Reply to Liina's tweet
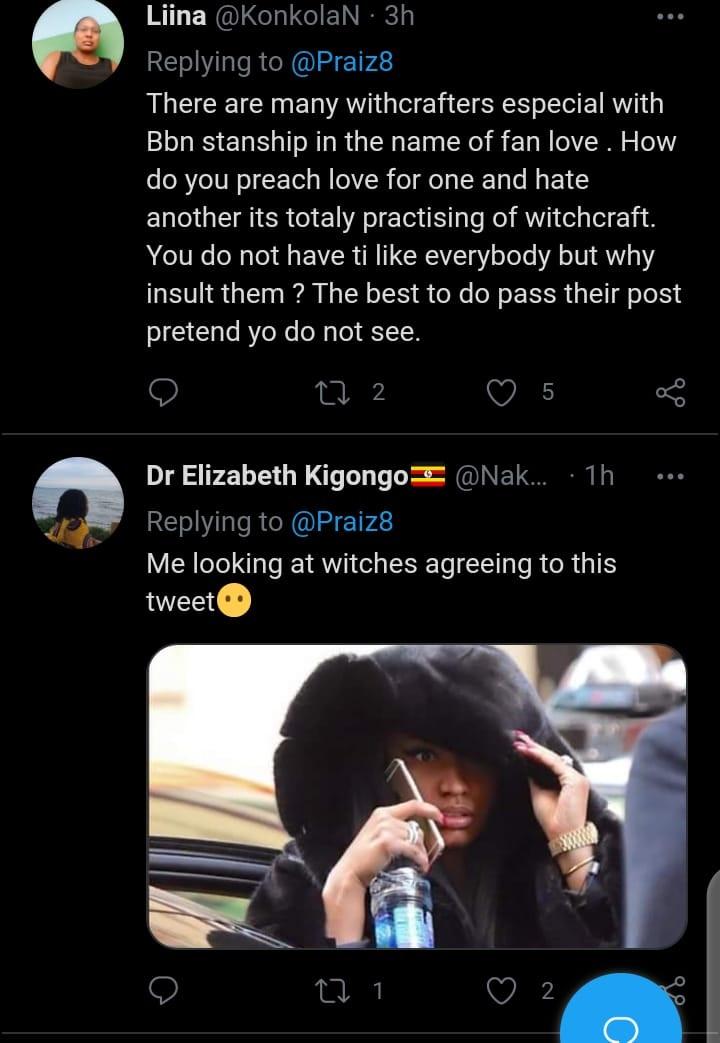This screenshot has width=720, height=1043. point(162,393)
